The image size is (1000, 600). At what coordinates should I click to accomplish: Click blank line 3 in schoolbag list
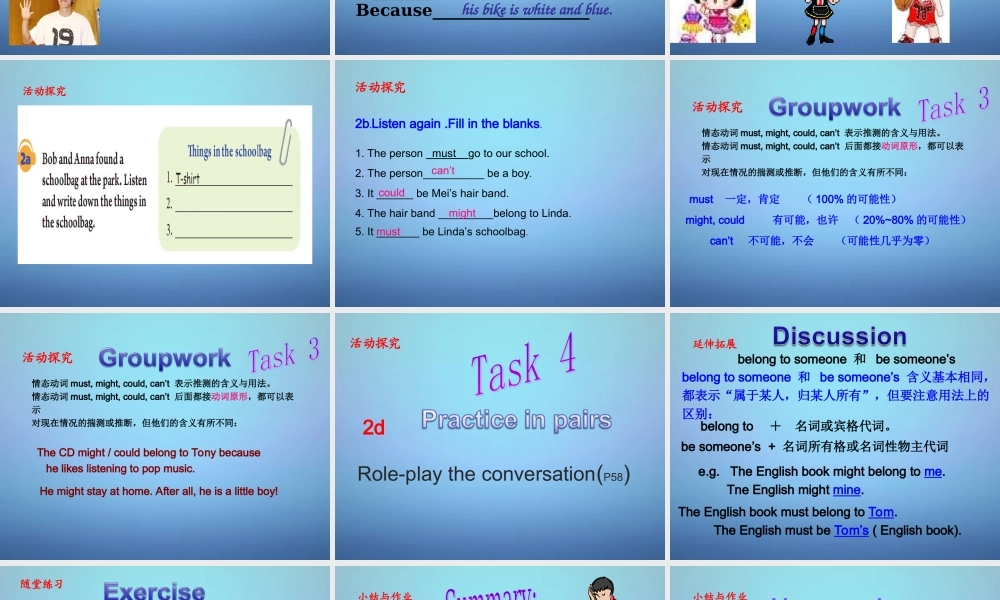tap(233, 231)
